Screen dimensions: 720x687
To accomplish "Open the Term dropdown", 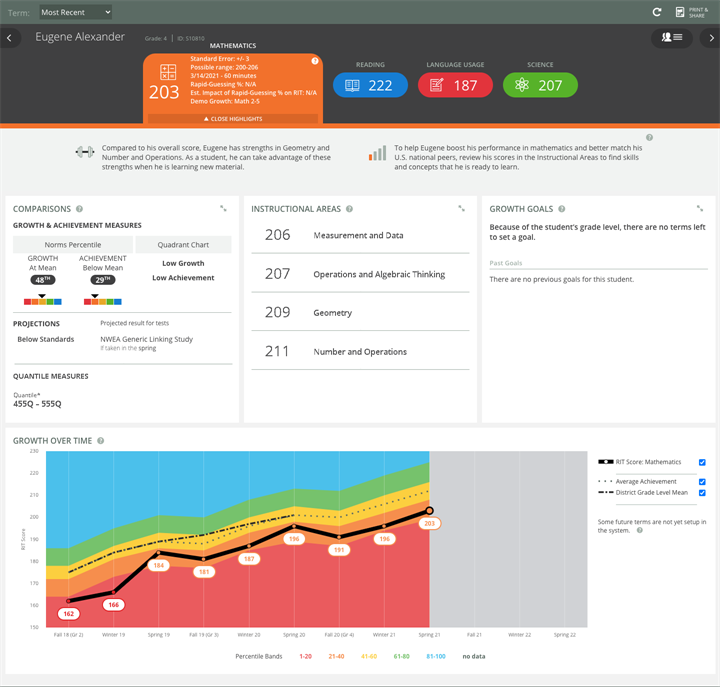I will [76, 12].
